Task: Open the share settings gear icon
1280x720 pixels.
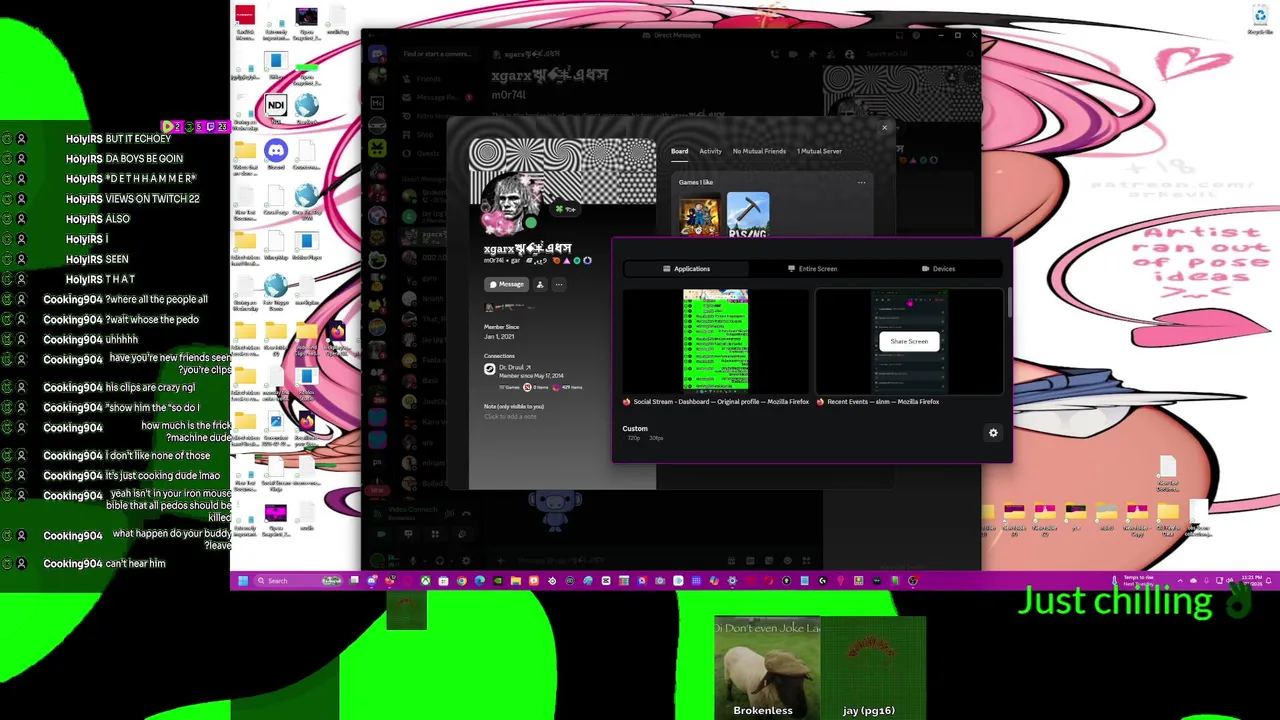Action: 993,433
